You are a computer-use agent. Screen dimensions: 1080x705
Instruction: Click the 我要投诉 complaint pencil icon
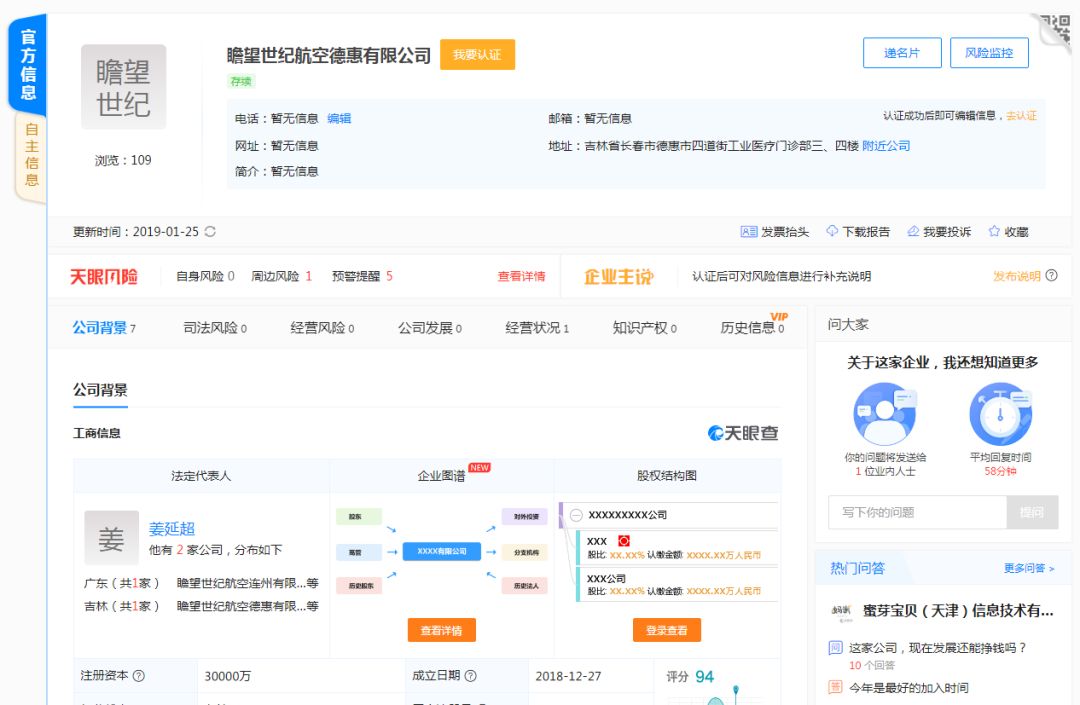tap(911, 231)
